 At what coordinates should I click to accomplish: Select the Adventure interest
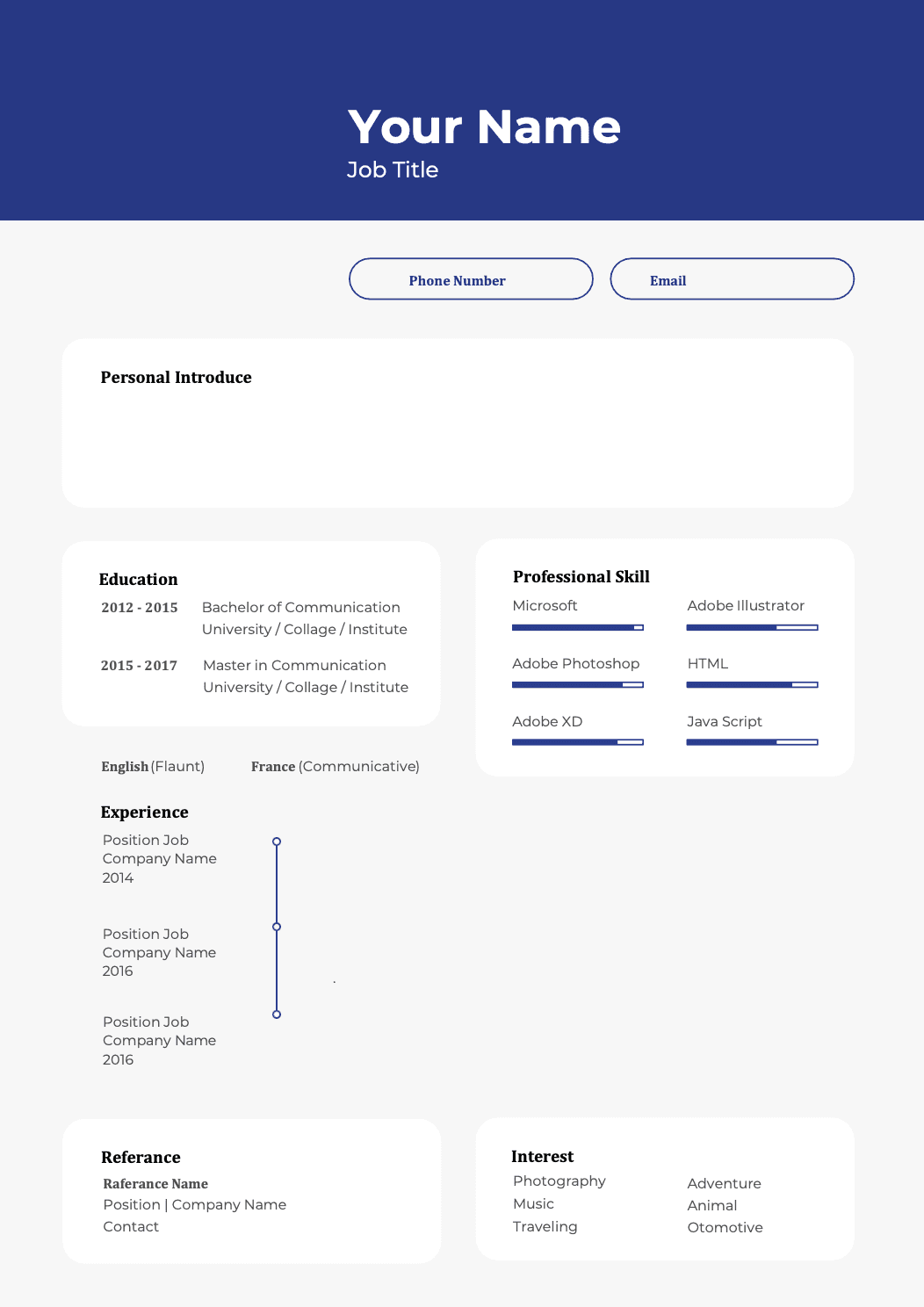tap(724, 1183)
